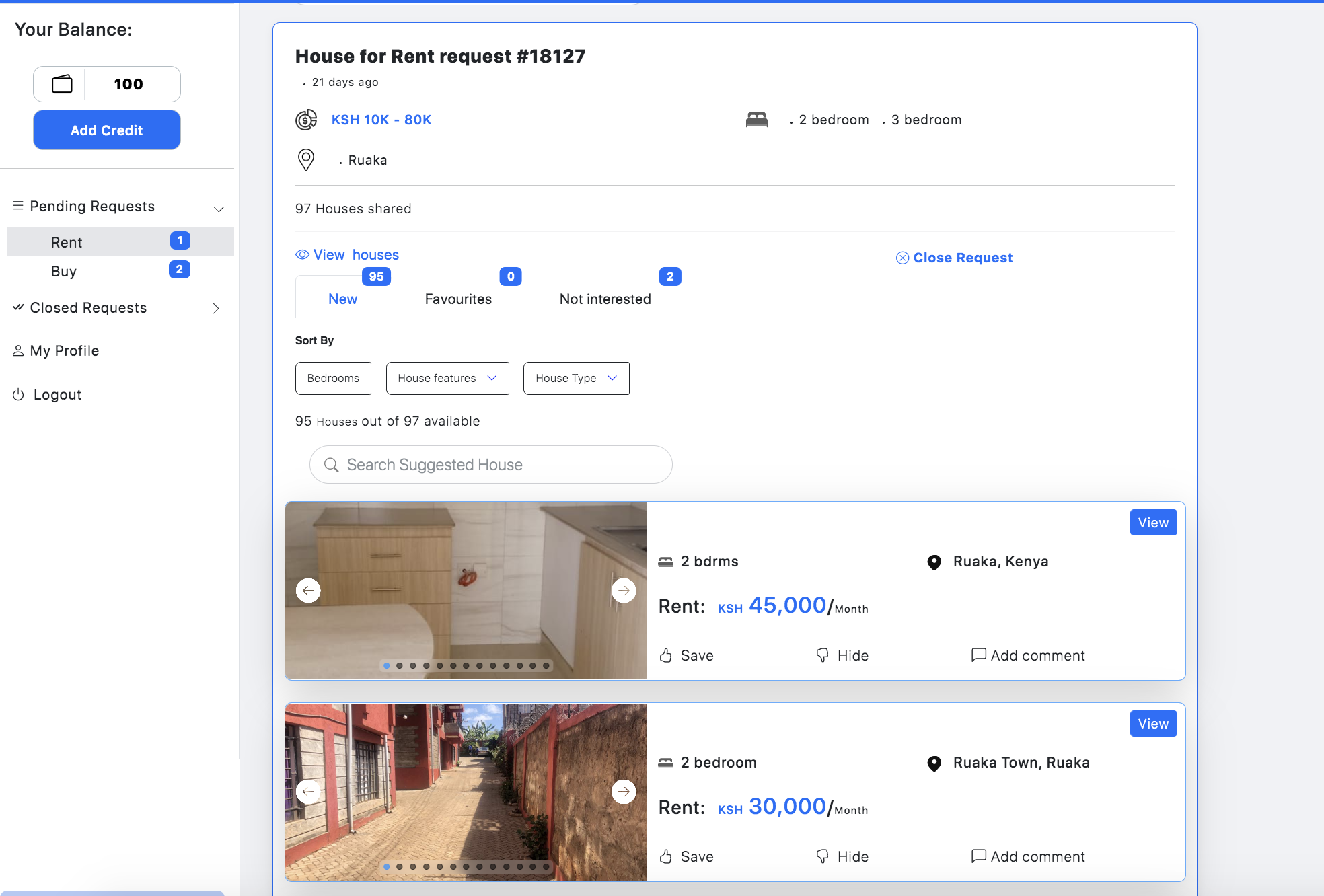Switch to the Not interested tab
The width and height of the screenshot is (1324, 896).
pyautogui.click(x=605, y=299)
